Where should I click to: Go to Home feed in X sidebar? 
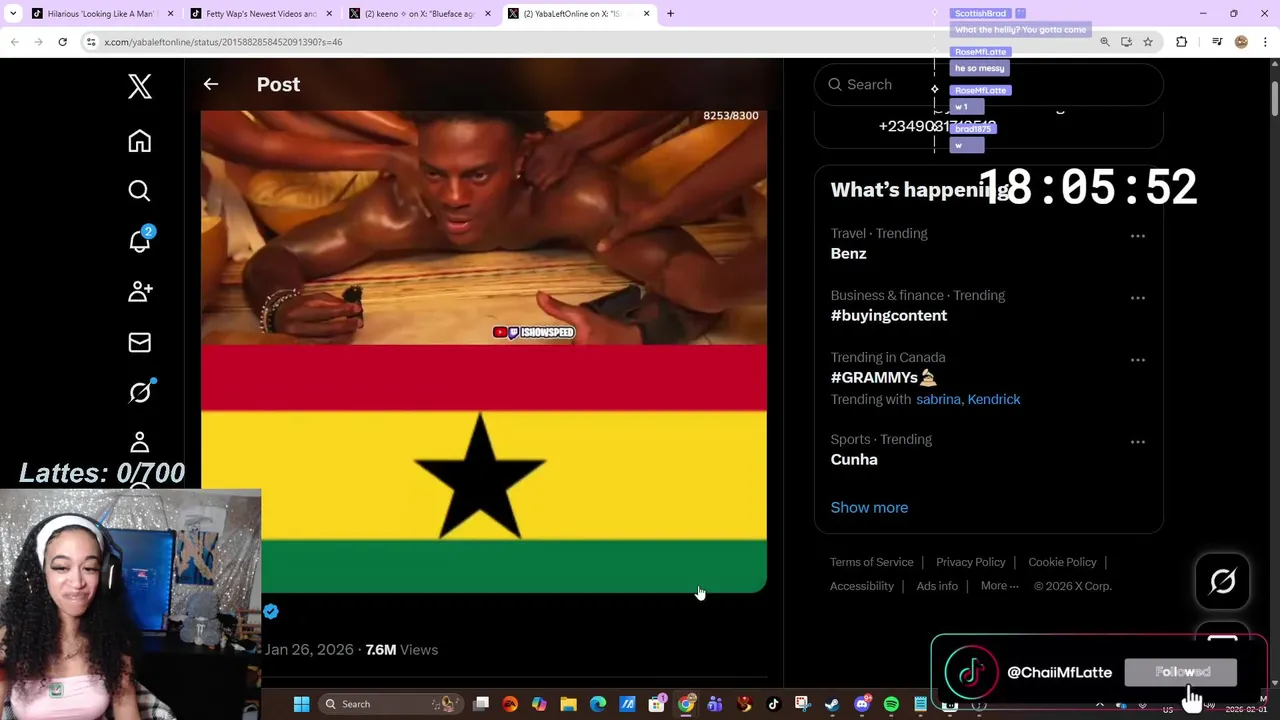click(x=140, y=141)
